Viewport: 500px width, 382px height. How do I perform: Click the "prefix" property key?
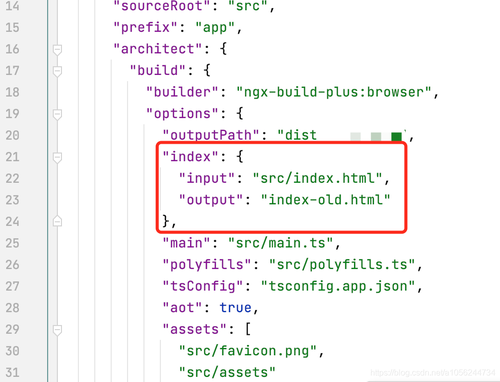point(146,28)
